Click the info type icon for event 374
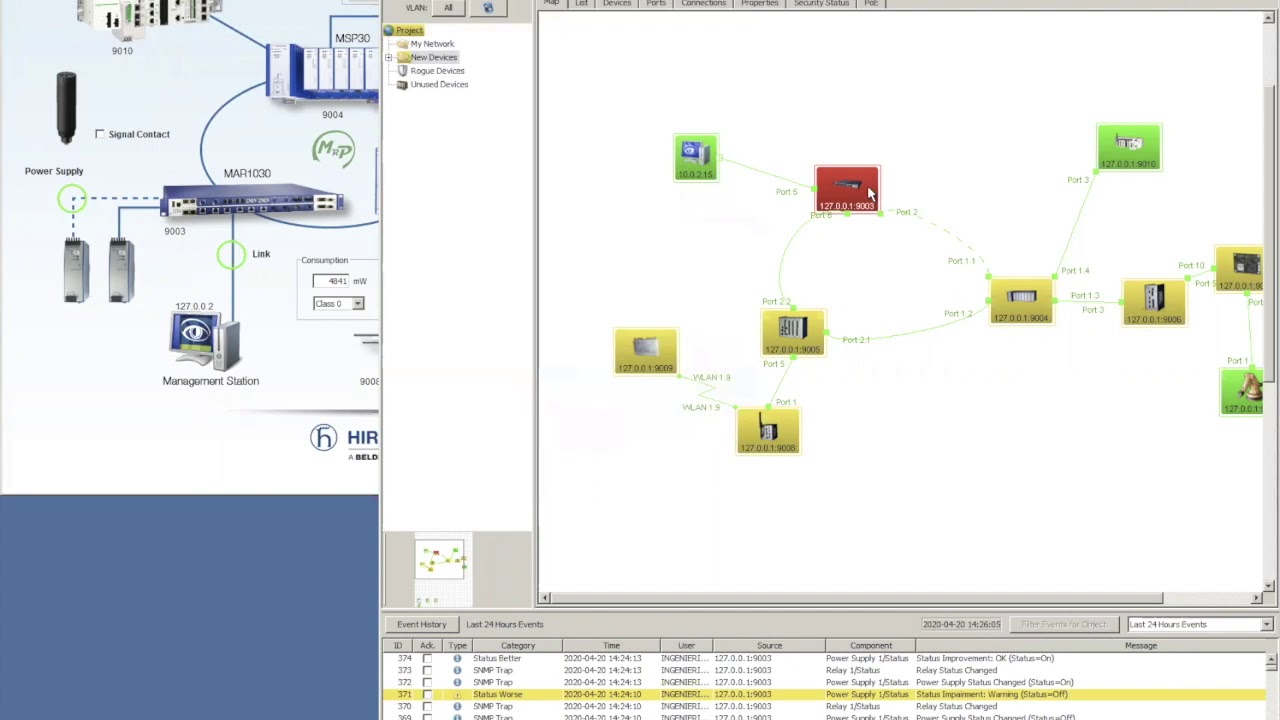 (457, 659)
